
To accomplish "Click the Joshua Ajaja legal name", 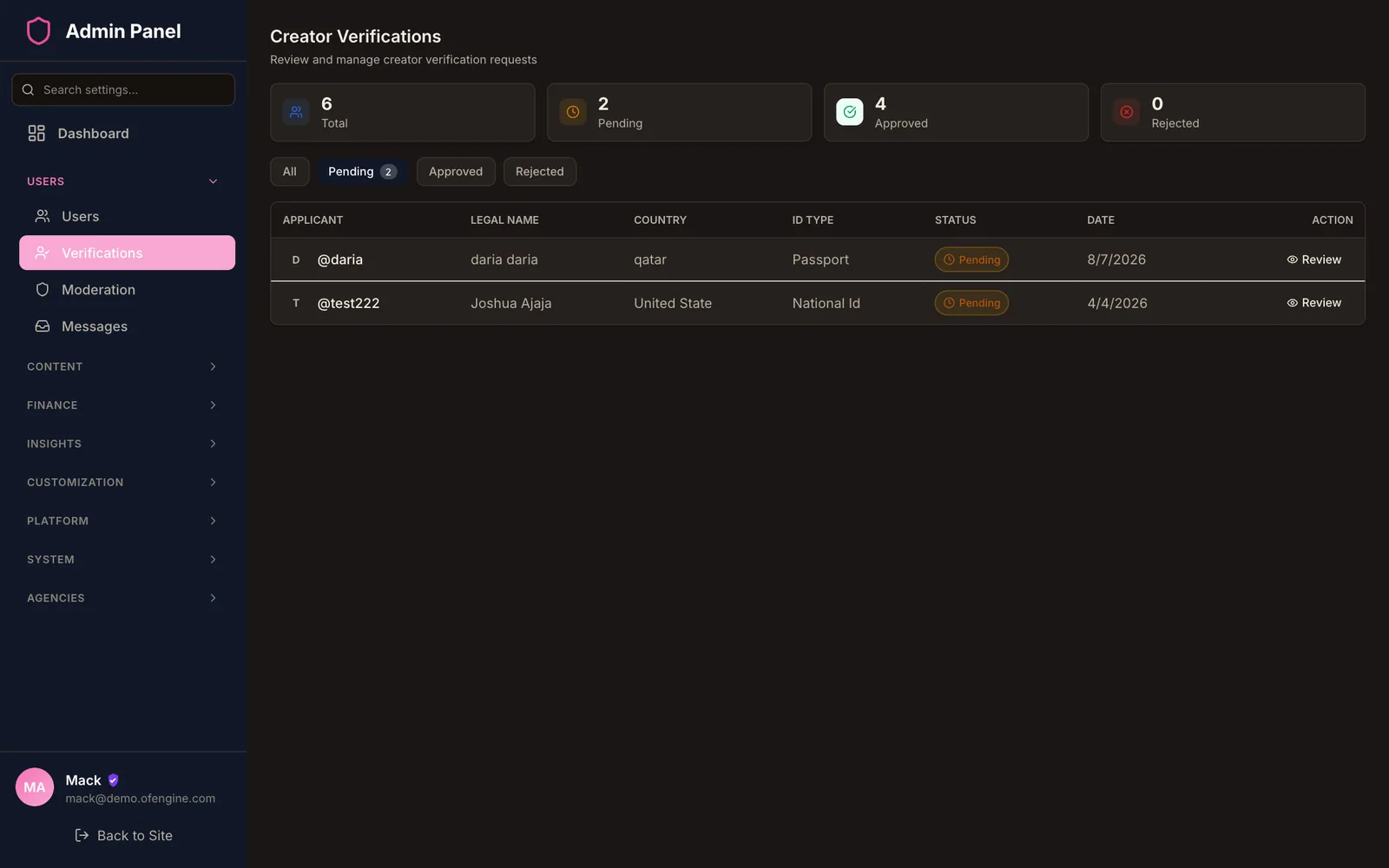I will click(511, 303).
